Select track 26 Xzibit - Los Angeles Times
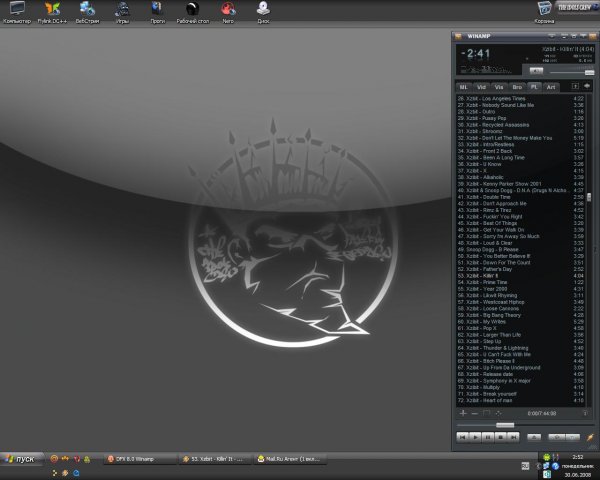 click(x=521, y=98)
